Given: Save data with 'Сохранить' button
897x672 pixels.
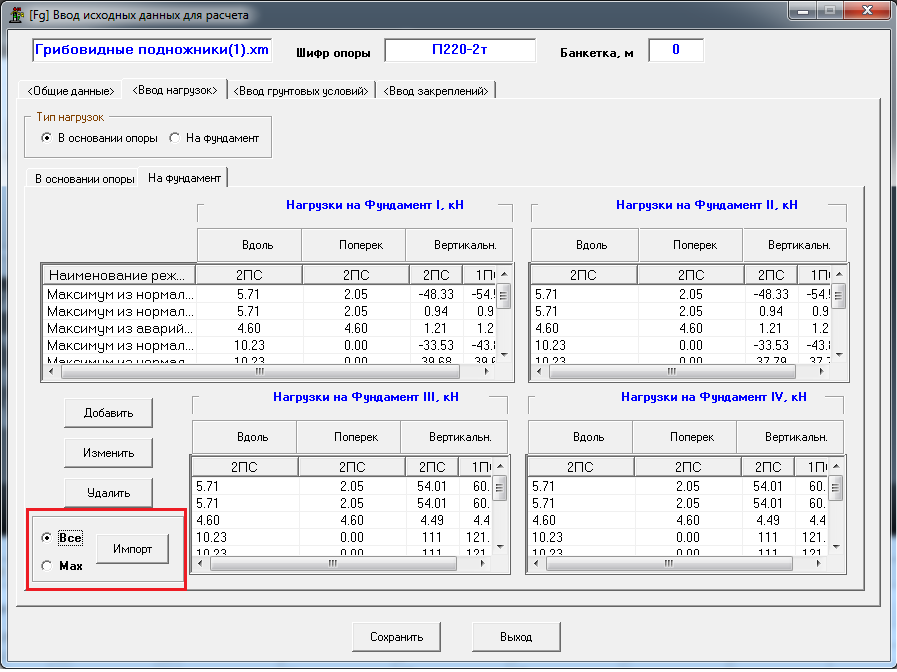Looking at the screenshot, I should click(x=397, y=637).
